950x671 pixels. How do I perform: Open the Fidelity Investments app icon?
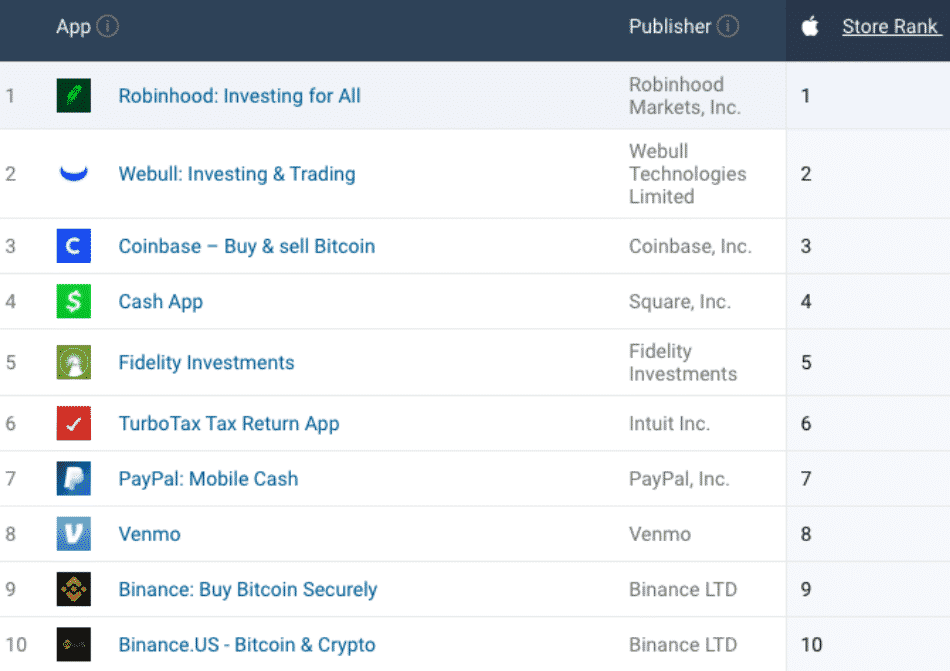(x=73, y=363)
